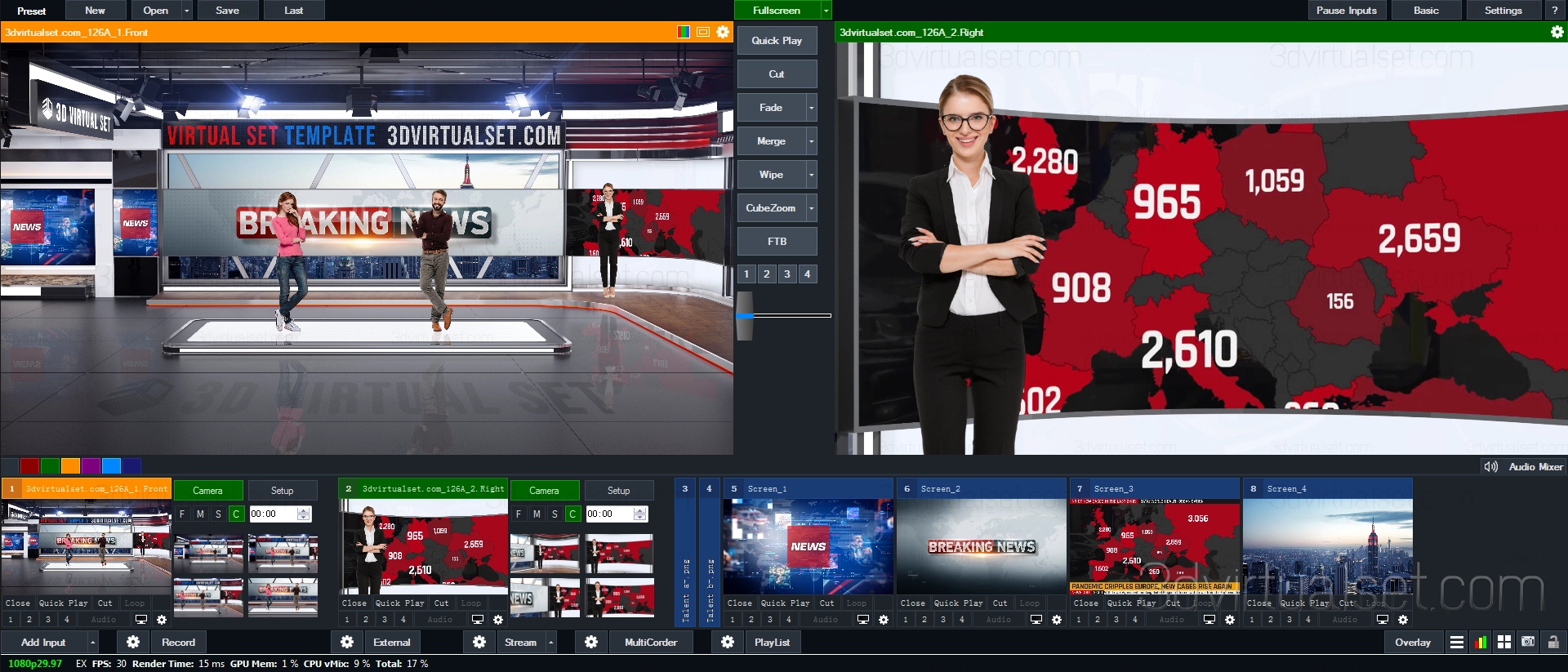This screenshot has height=672, width=1568.
Task: Open Setup tab for input 2 Right
Action: coord(618,491)
